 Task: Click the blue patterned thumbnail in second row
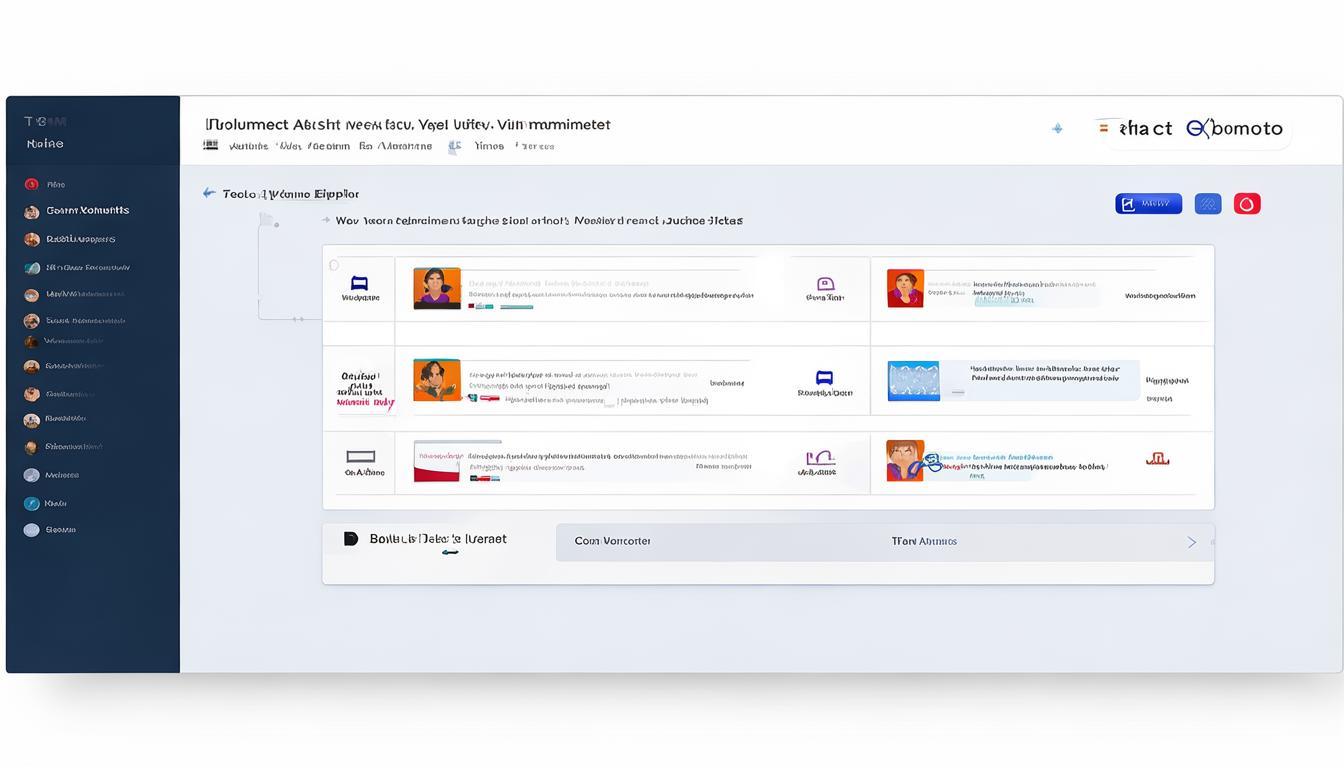click(913, 381)
